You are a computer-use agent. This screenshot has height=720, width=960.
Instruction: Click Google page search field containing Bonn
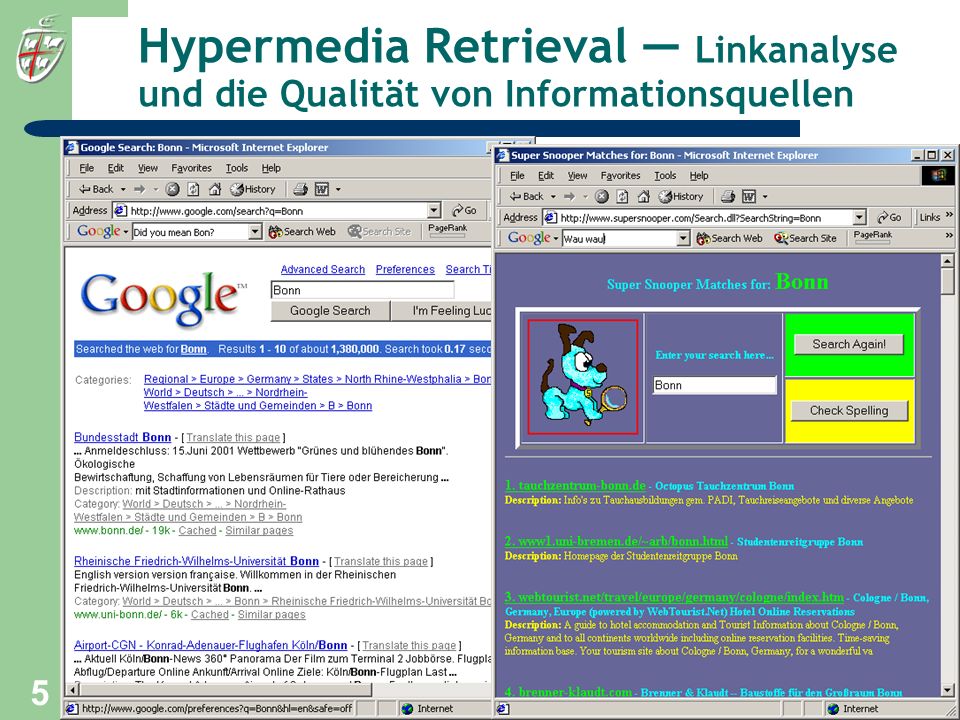pos(362,290)
